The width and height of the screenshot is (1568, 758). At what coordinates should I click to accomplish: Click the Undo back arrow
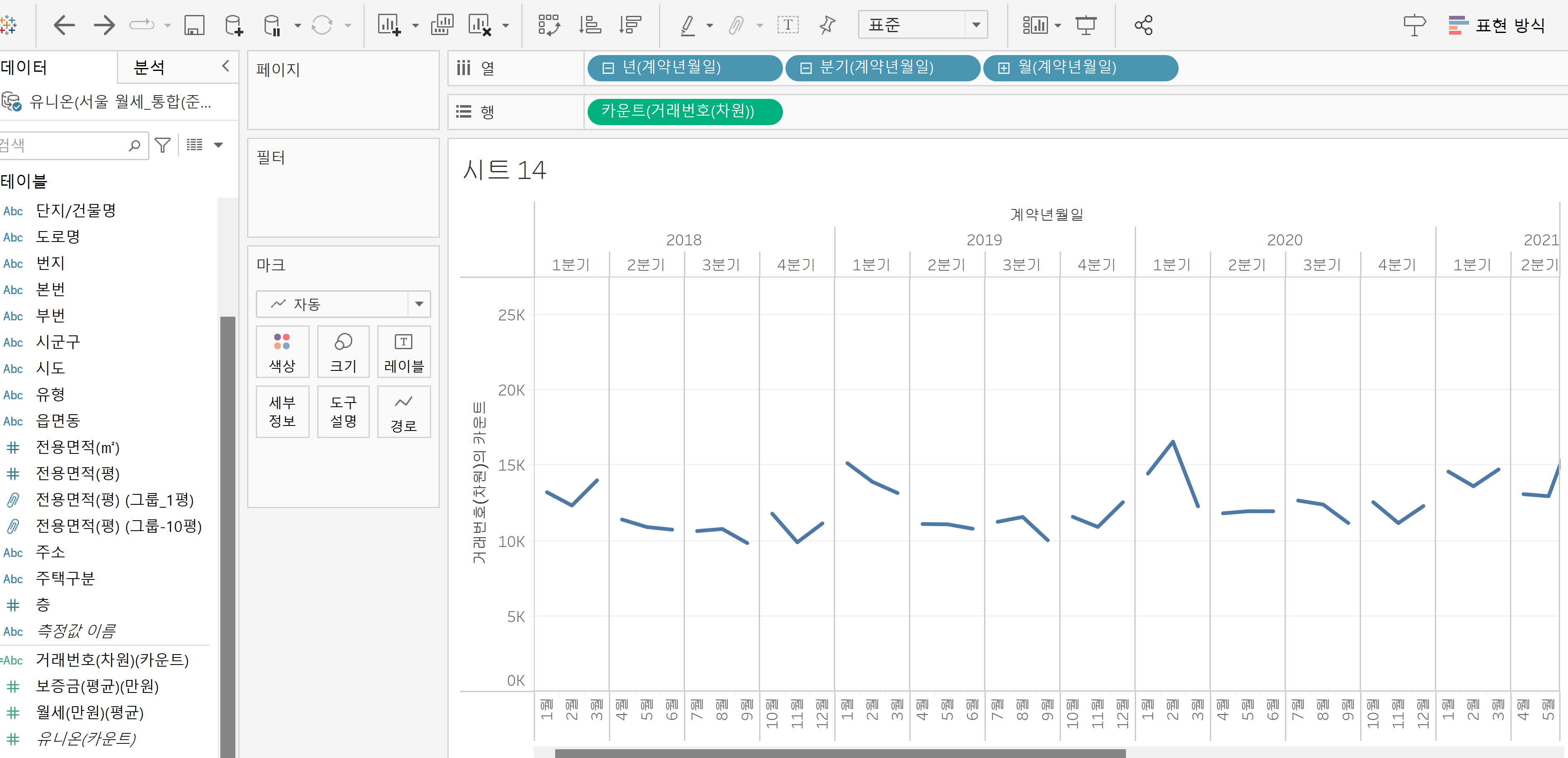[x=64, y=25]
